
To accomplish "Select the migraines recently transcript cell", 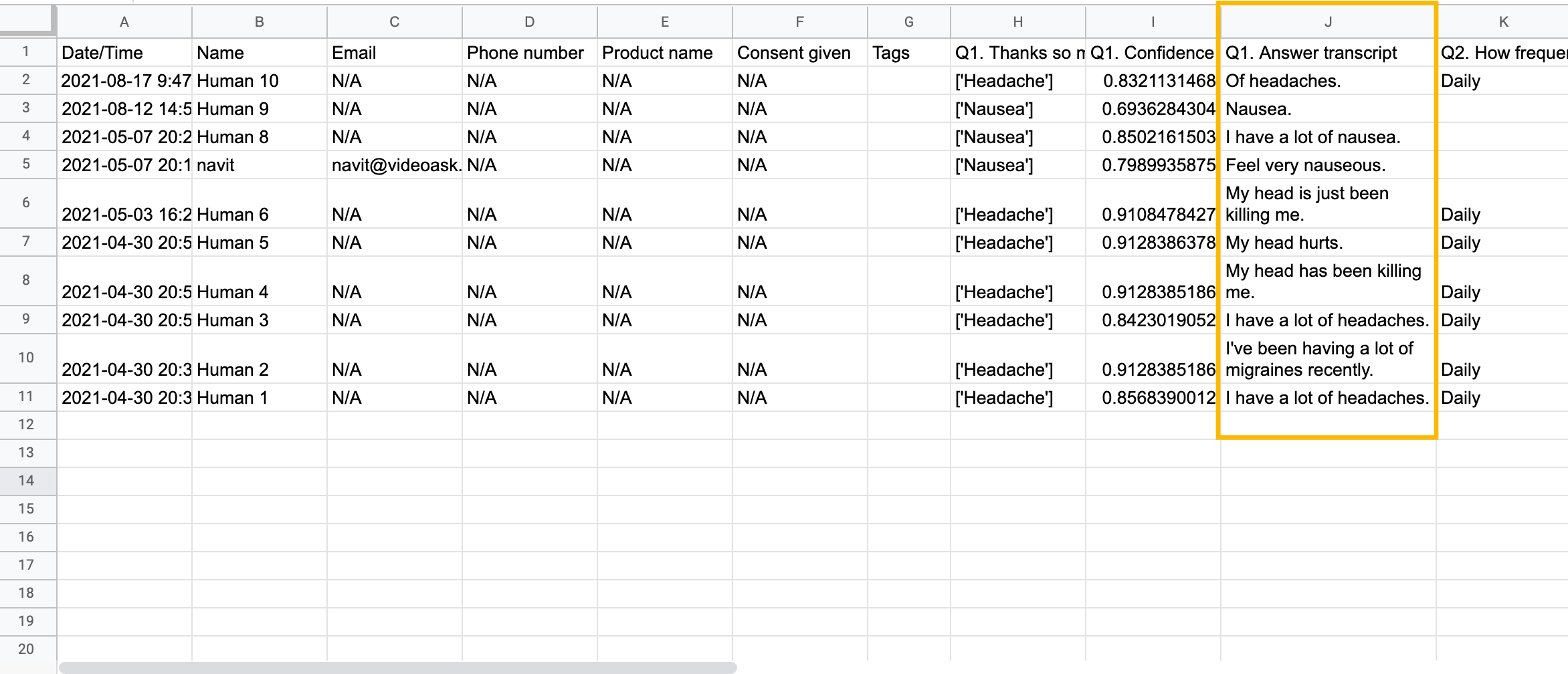I will click(x=1328, y=359).
